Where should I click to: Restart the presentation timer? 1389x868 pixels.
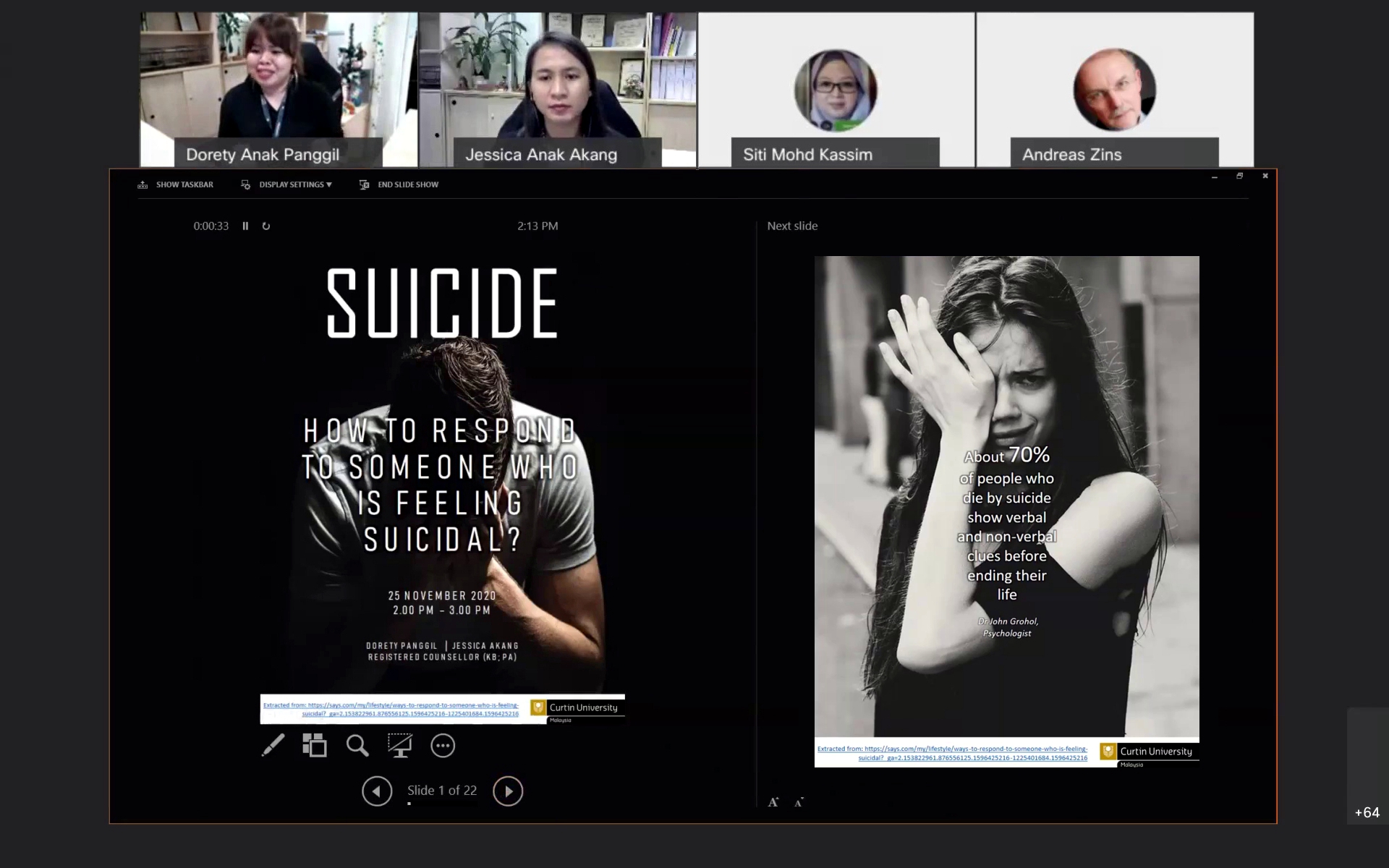tap(266, 226)
